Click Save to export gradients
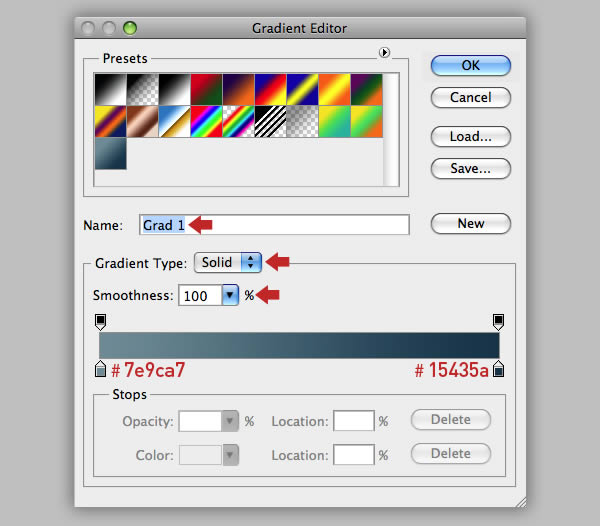Image resolution: width=600 pixels, height=526 pixels. pyautogui.click(x=471, y=169)
